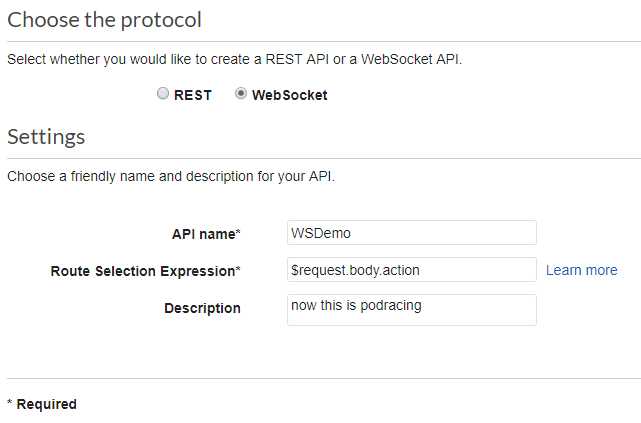
Task: Click the REST or WebSocket instruction sentence
Action: click(x=234, y=59)
